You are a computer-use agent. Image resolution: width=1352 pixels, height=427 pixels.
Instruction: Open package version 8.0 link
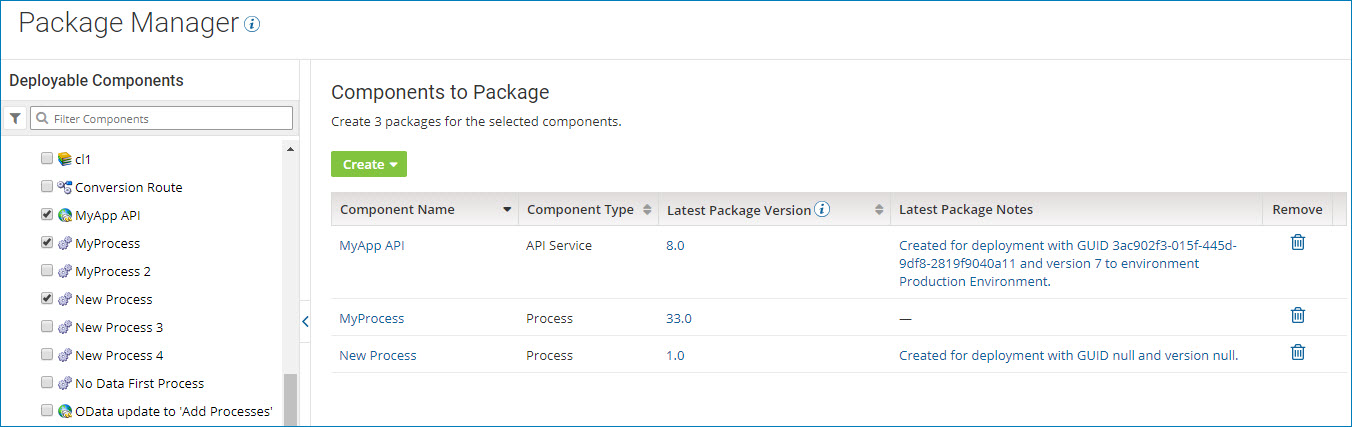point(675,245)
